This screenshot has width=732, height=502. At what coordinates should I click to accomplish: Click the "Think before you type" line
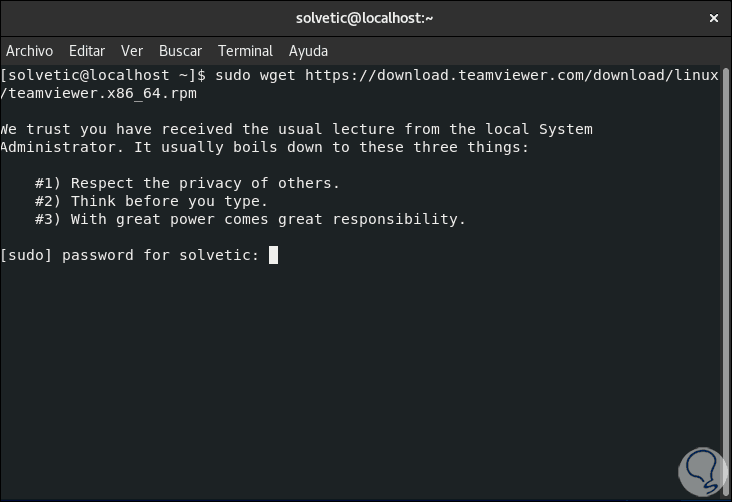pyautogui.click(x=151, y=201)
